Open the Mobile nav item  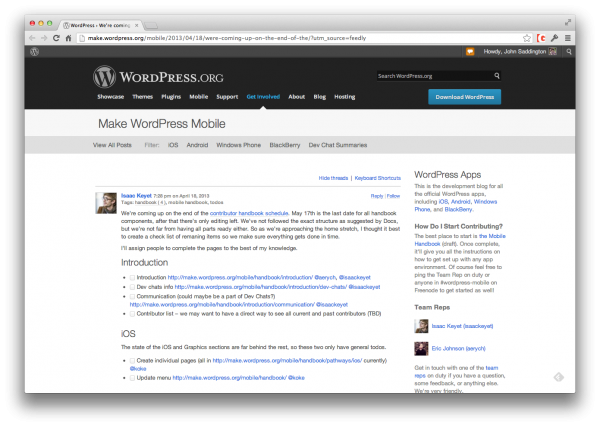click(199, 97)
